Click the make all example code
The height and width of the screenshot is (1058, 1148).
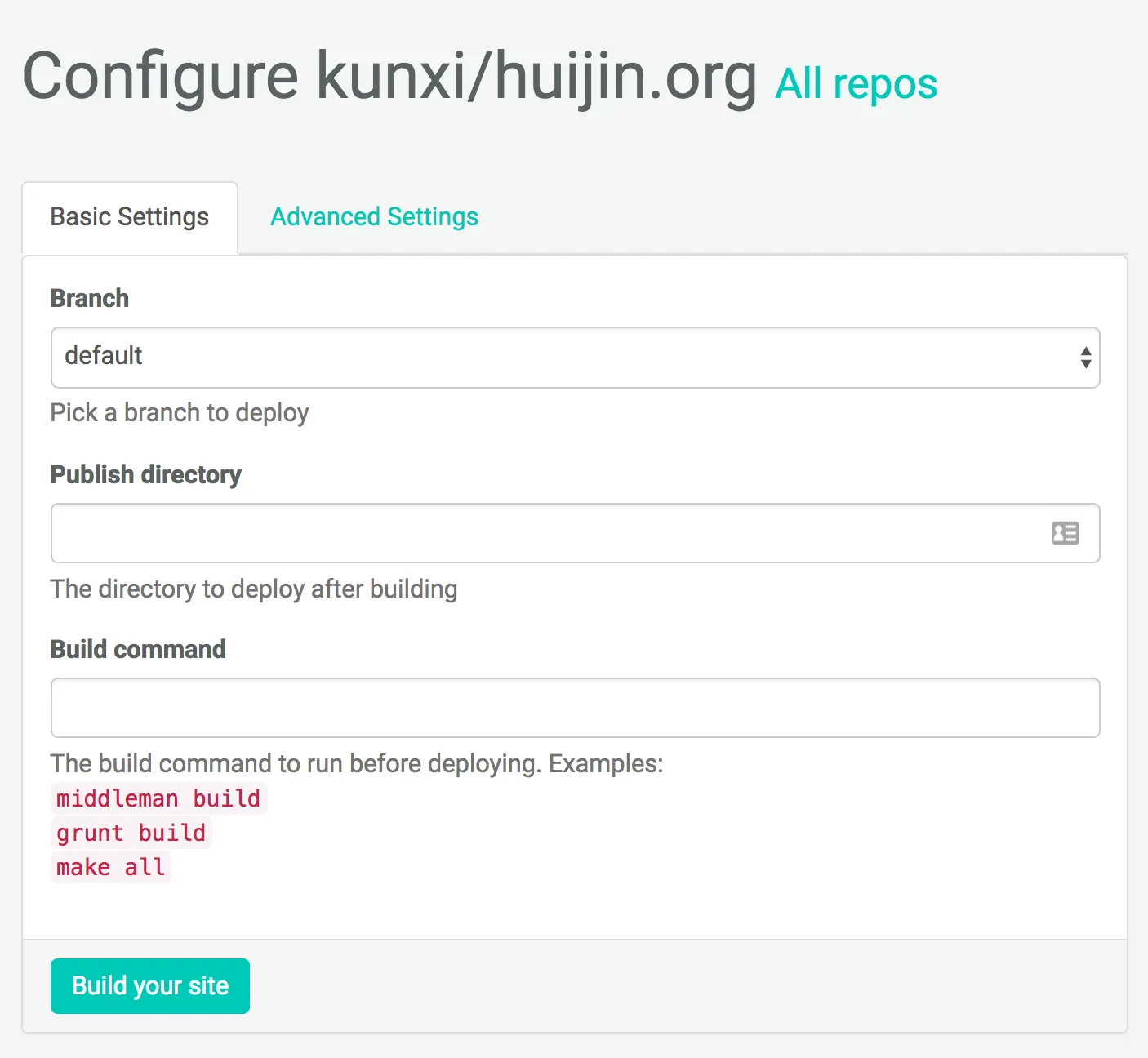[110, 867]
